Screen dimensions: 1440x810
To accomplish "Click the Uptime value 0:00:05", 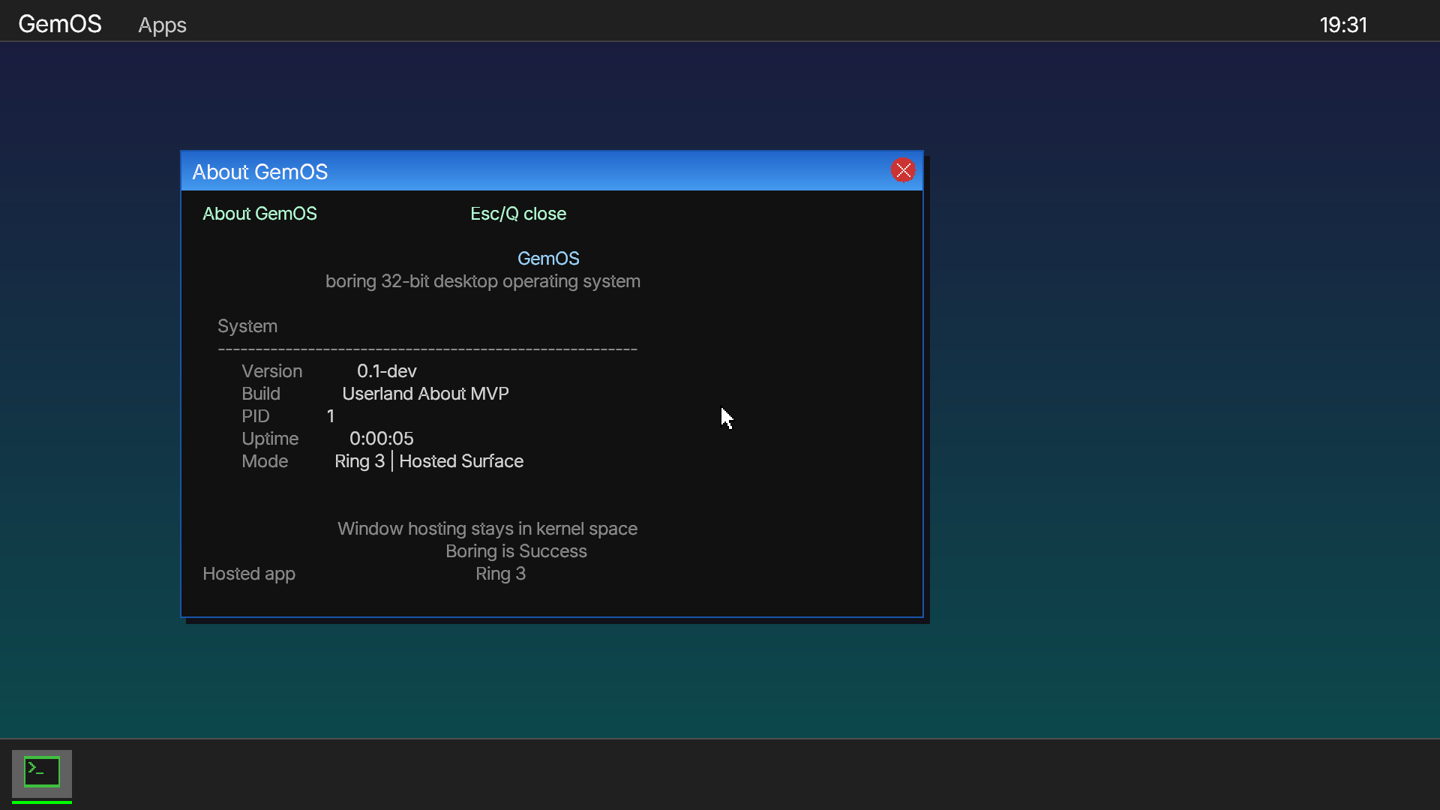I will 381,439.
